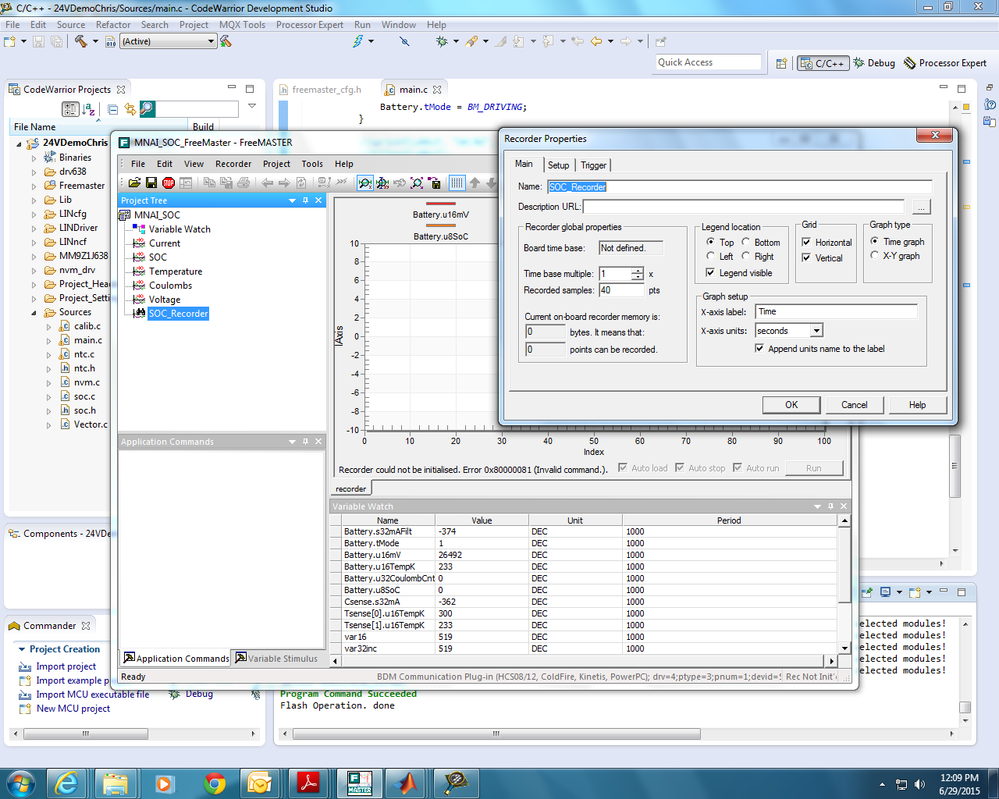Open Processor Expert menu in CodeWarrior
This screenshot has width=999, height=799.
tap(310, 25)
